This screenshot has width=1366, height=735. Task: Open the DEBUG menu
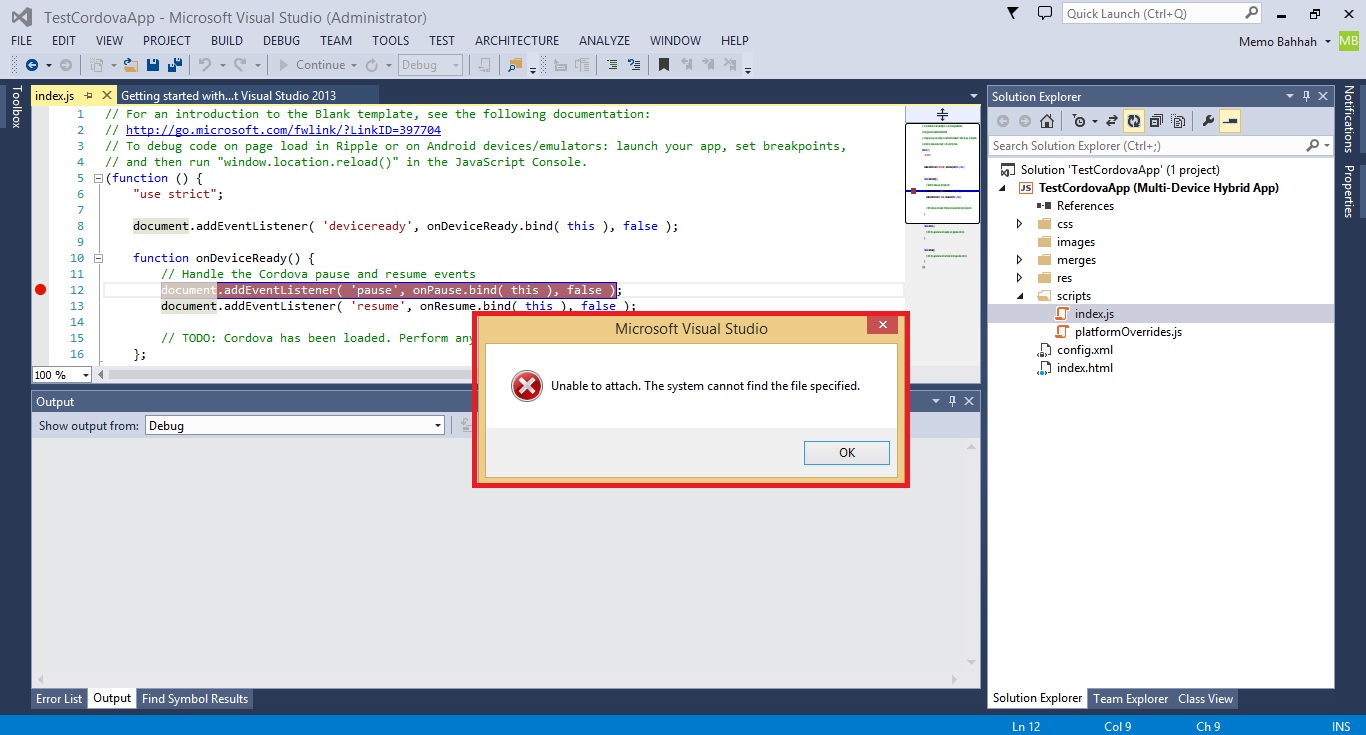(x=281, y=41)
